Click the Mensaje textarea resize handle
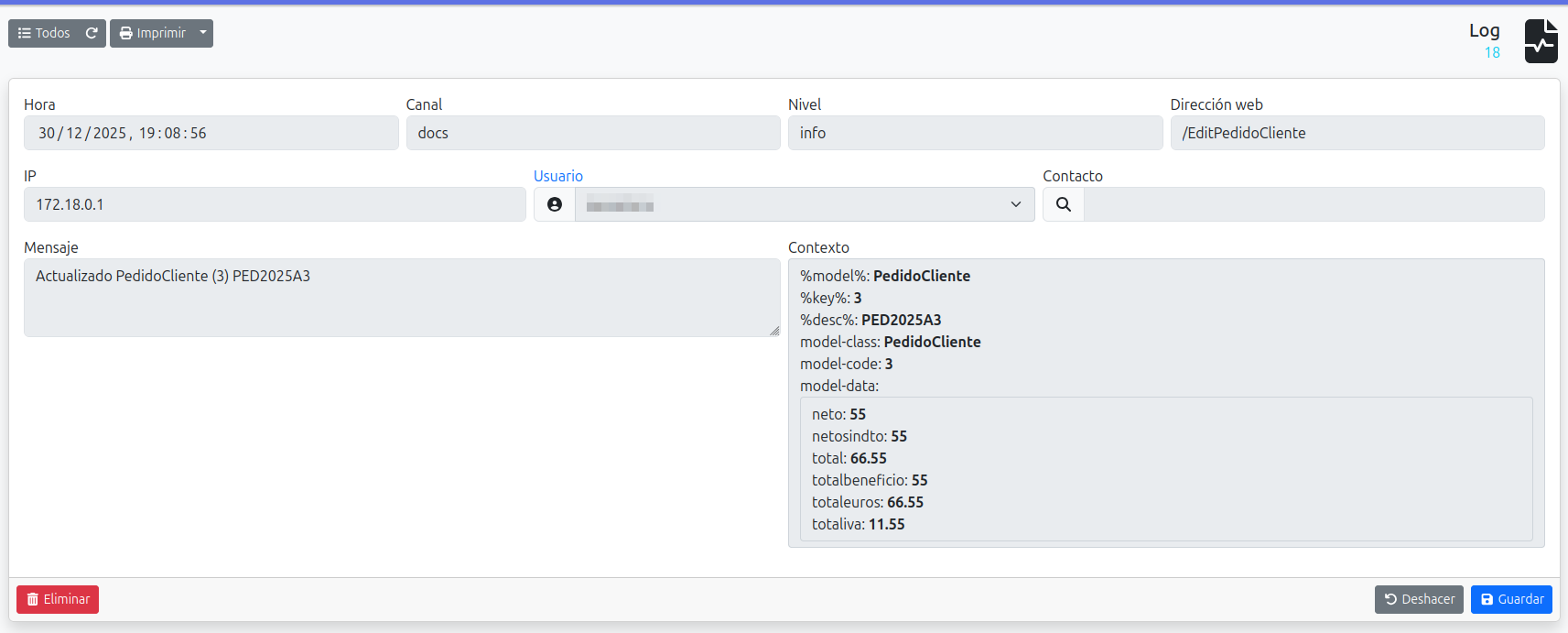Viewport: 1568px width, 633px height. pyautogui.click(x=774, y=331)
